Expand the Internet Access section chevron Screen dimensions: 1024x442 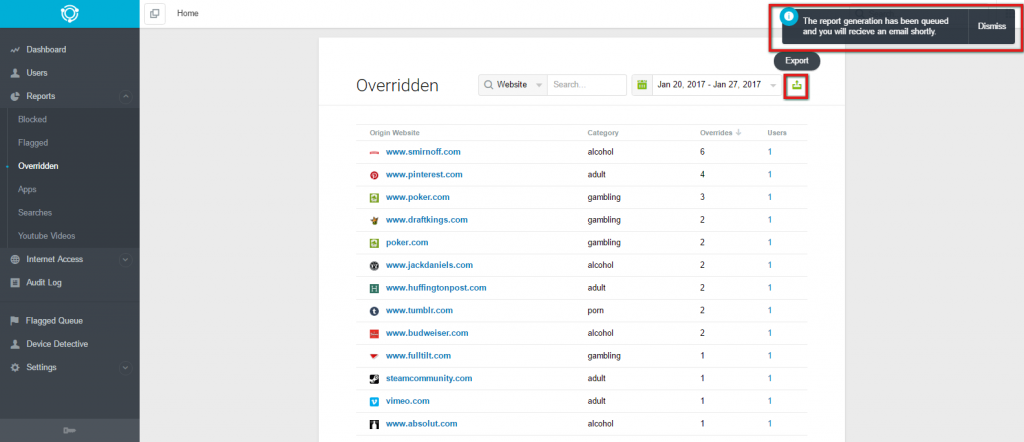pos(126,260)
